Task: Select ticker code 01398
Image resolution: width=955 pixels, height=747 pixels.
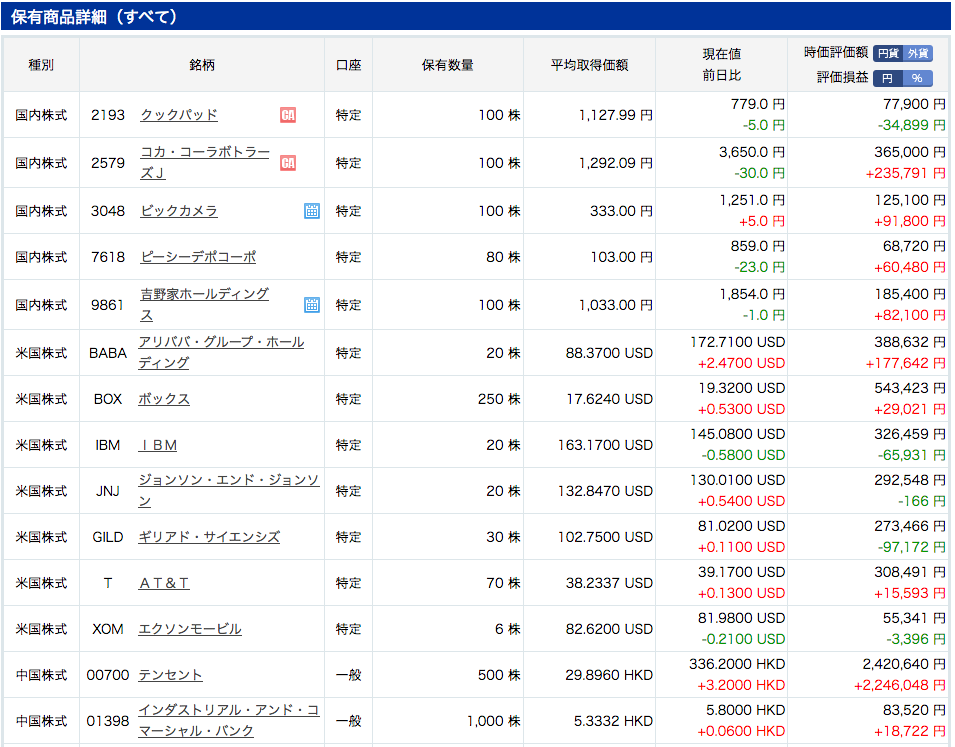Action: (x=108, y=721)
